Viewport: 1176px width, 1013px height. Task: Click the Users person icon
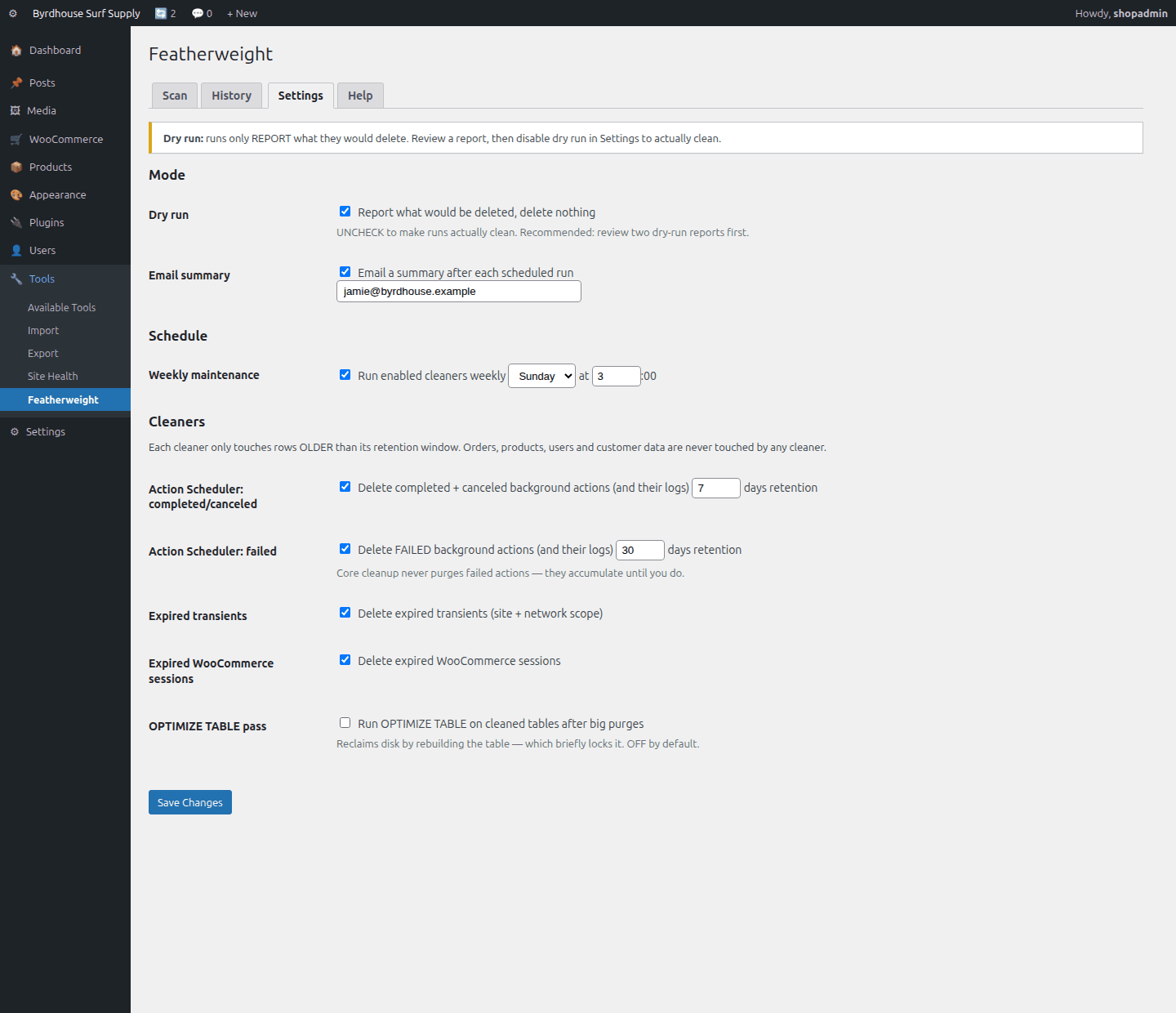click(16, 251)
